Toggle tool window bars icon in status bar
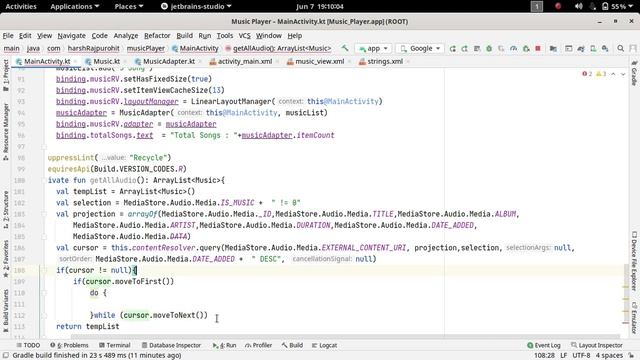Image resolution: width=640 pixels, height=360 pixels. pyautogui.click(x=6, y=356)
